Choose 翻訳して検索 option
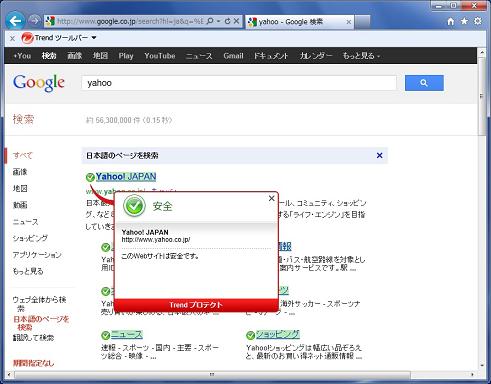Image resolution: width=491 pixels, height=384 pixels. 33,338
